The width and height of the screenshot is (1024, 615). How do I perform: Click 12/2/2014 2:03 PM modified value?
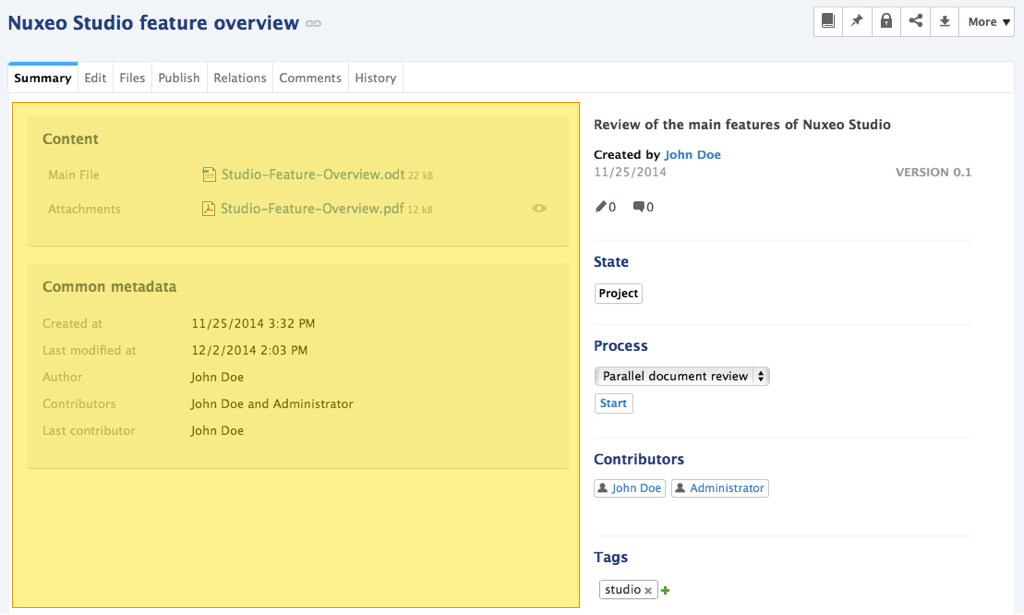(249, 350)
